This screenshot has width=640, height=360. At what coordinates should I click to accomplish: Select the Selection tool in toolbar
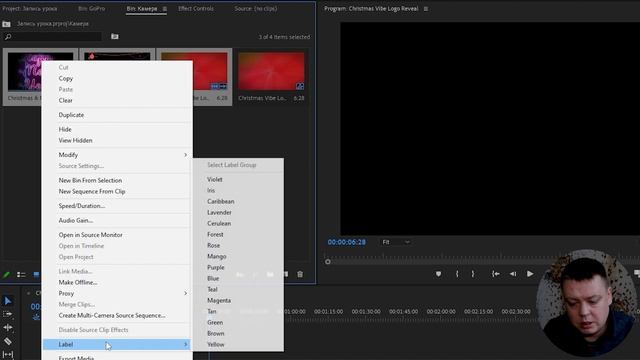8,301
